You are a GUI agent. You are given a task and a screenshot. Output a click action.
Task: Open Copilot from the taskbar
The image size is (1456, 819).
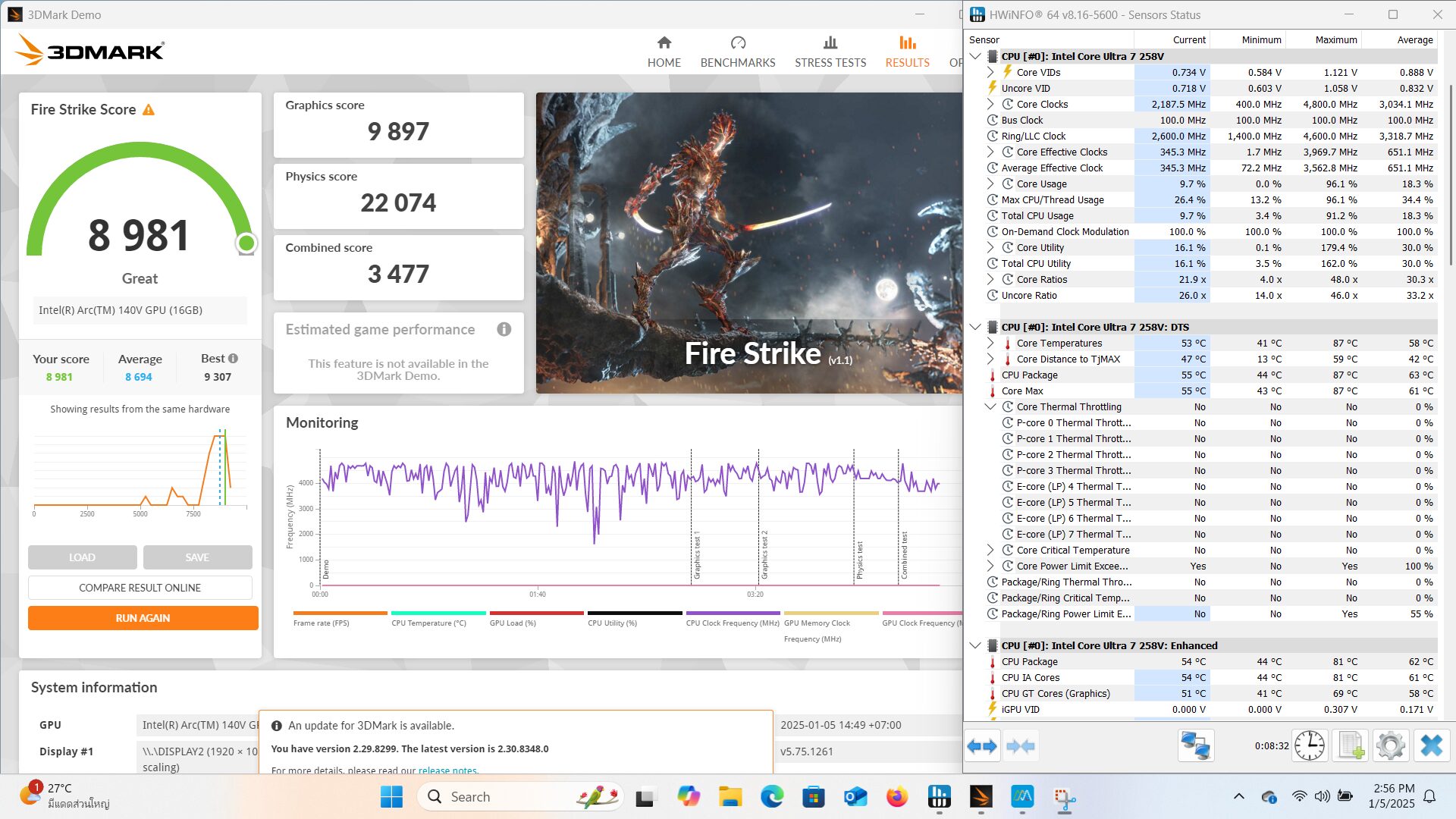coord(689,797)
